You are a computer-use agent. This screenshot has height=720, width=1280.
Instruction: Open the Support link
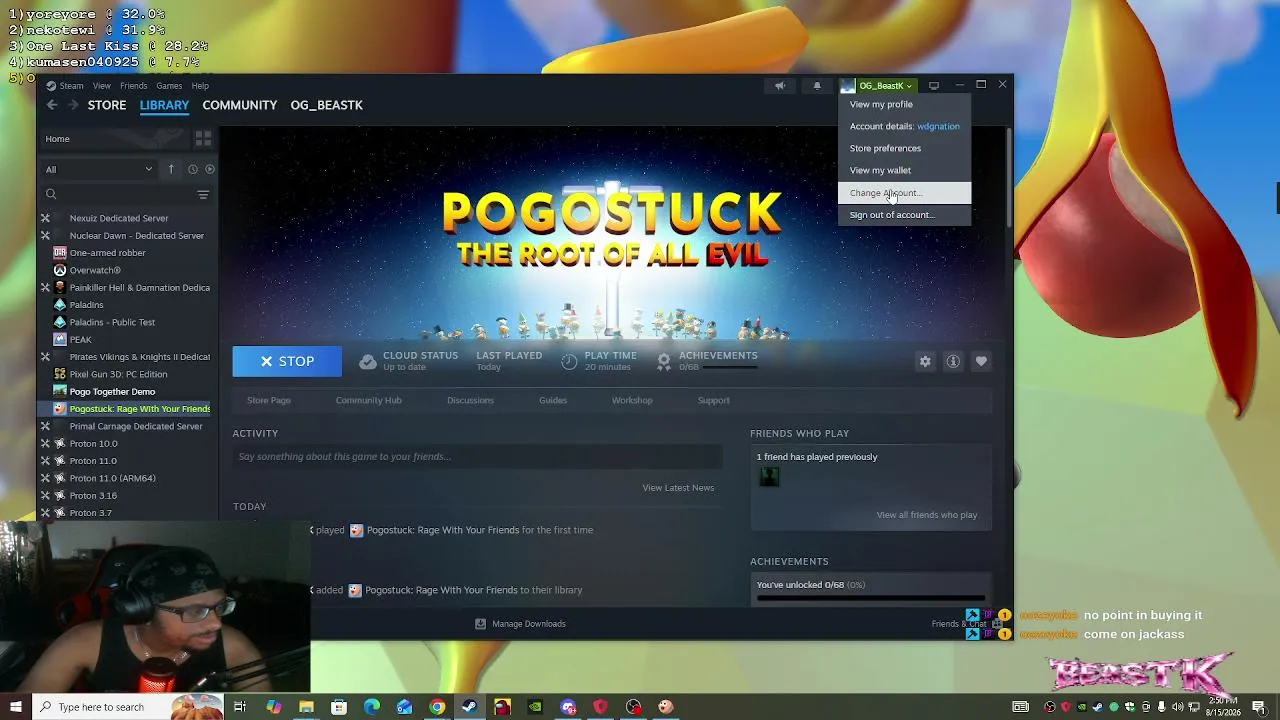pos(714,400)
